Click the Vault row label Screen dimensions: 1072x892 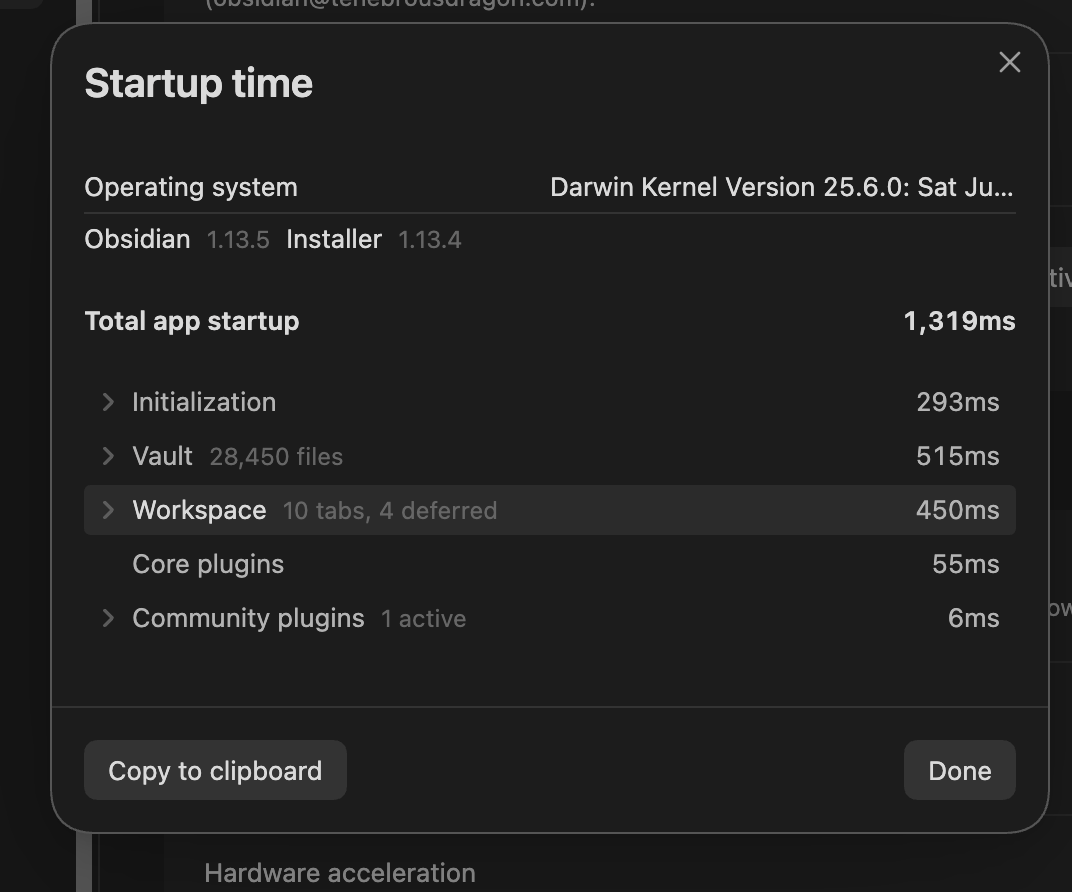pyautogui.click(x=162, y=456)
